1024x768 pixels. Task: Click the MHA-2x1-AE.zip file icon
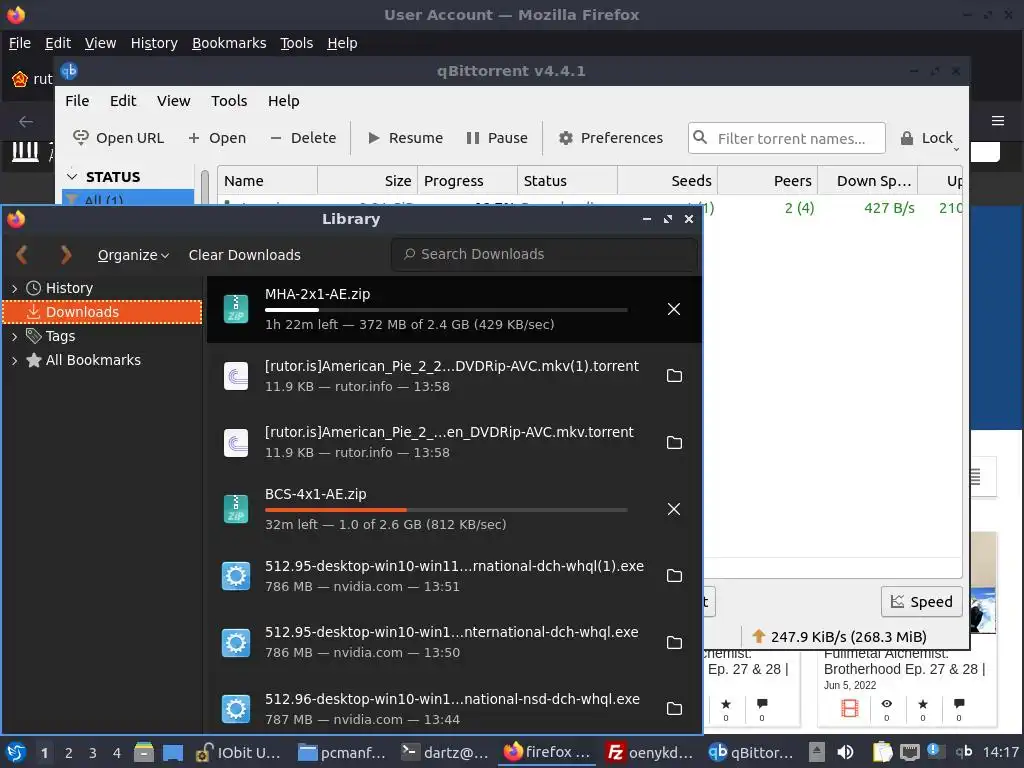tap(236, 309)
